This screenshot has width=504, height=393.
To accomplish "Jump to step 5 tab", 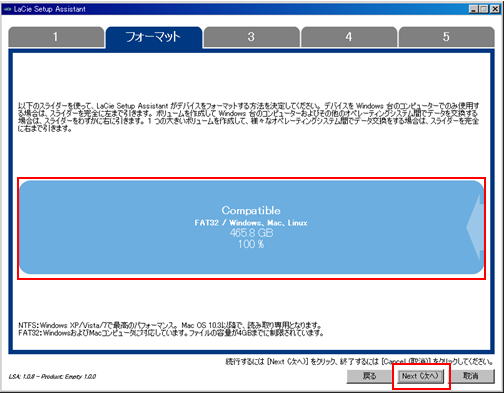I will pyautogui.click(x=446, y=37).
